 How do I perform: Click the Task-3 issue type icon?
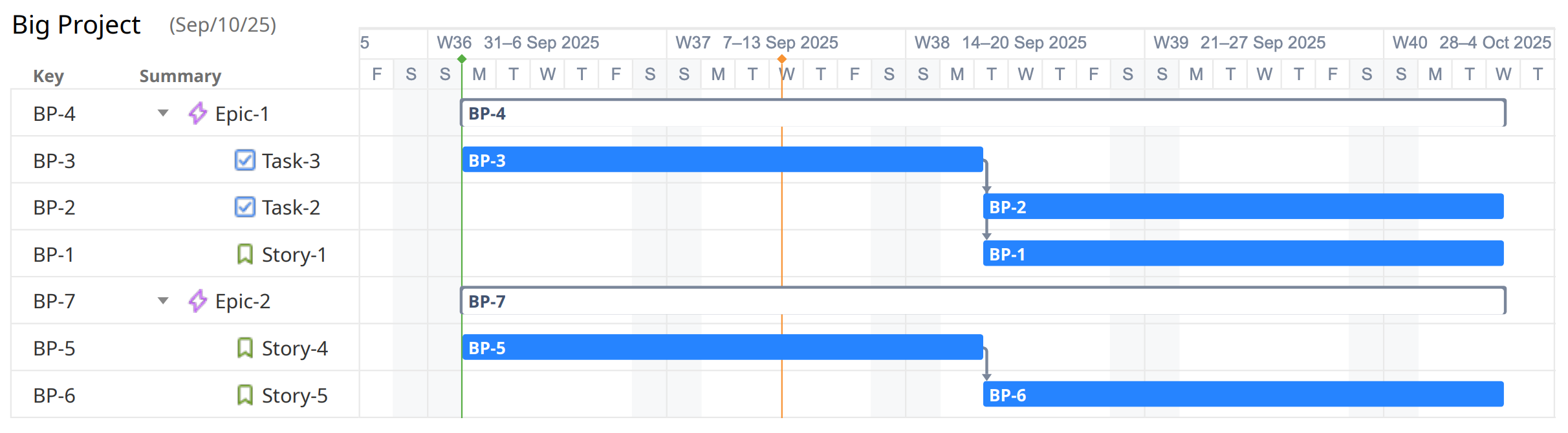(244, 160)
